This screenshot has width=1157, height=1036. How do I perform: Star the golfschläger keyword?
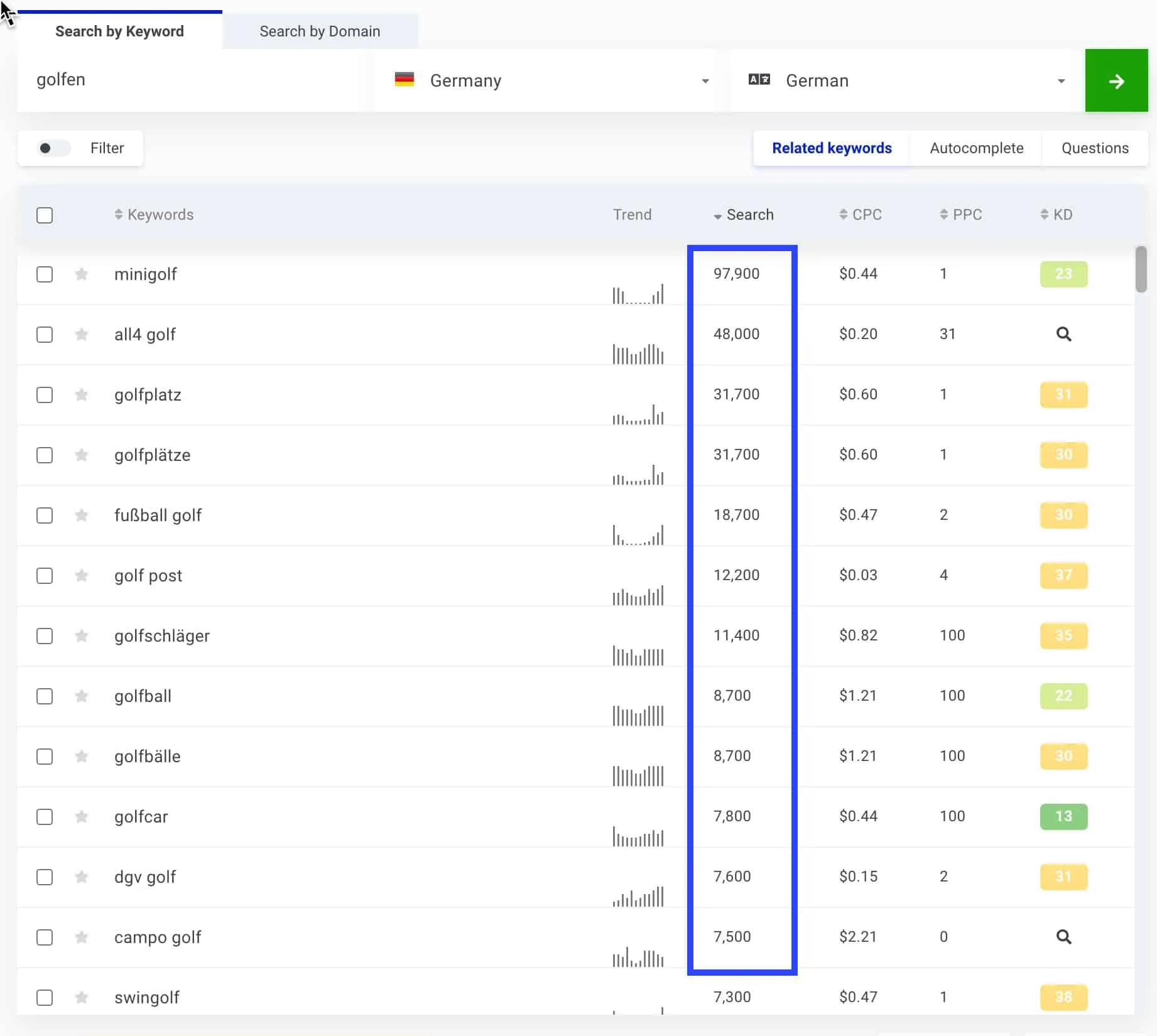point(81,636)
